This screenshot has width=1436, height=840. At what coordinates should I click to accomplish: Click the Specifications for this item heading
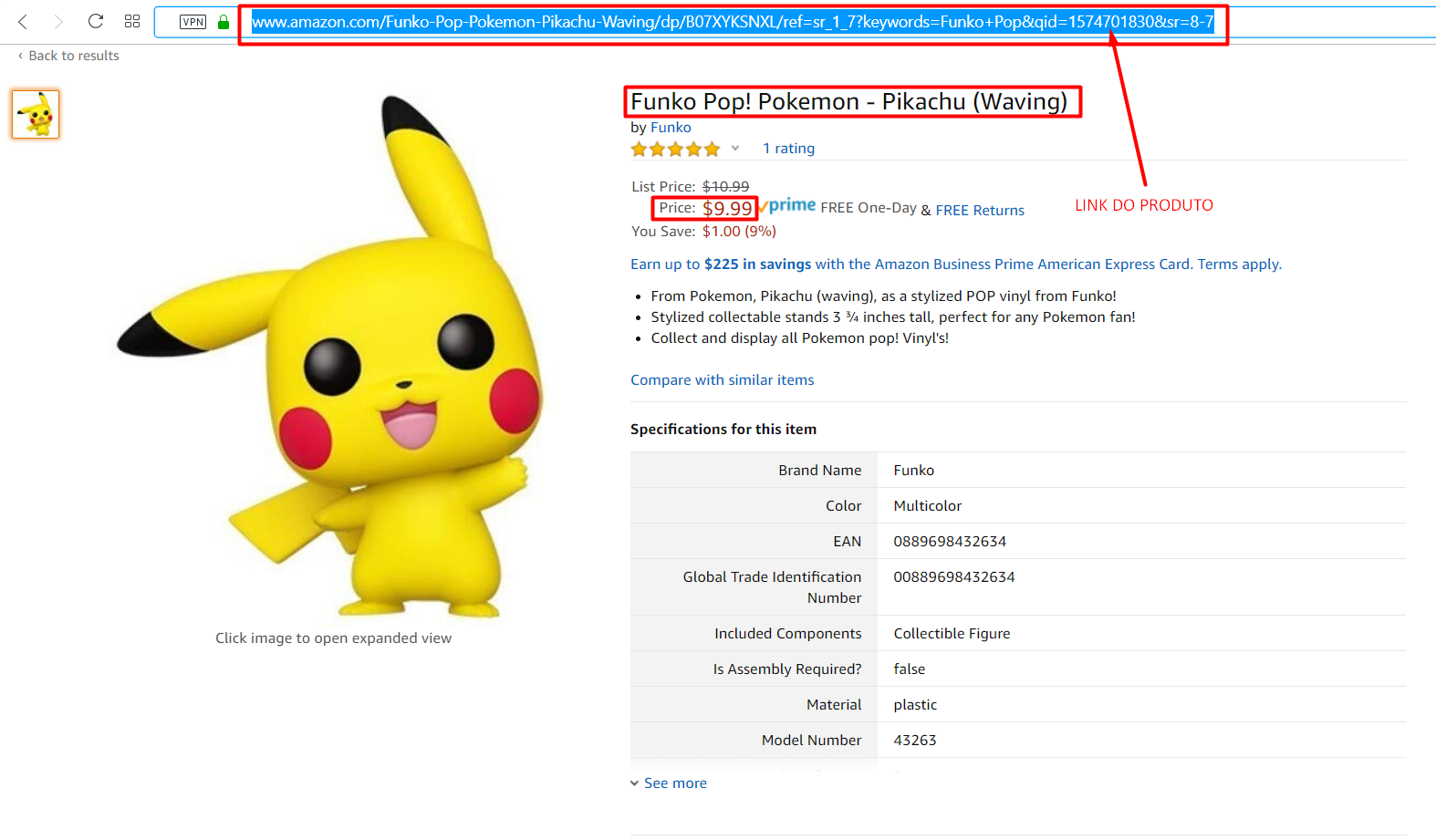pyautogui.click(x=723, y=430)
